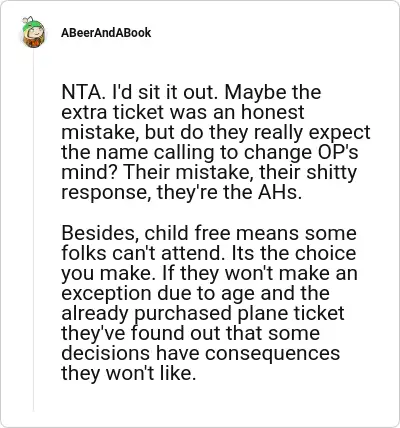The height and width of the screenshot is (428, 400).
Task: Click the word NTA in the comment
Action: (x=82, y=92)
